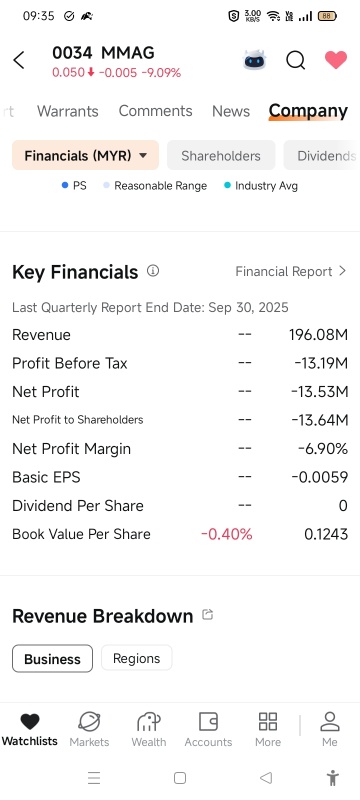Select the Regions breakdown option

137,658
